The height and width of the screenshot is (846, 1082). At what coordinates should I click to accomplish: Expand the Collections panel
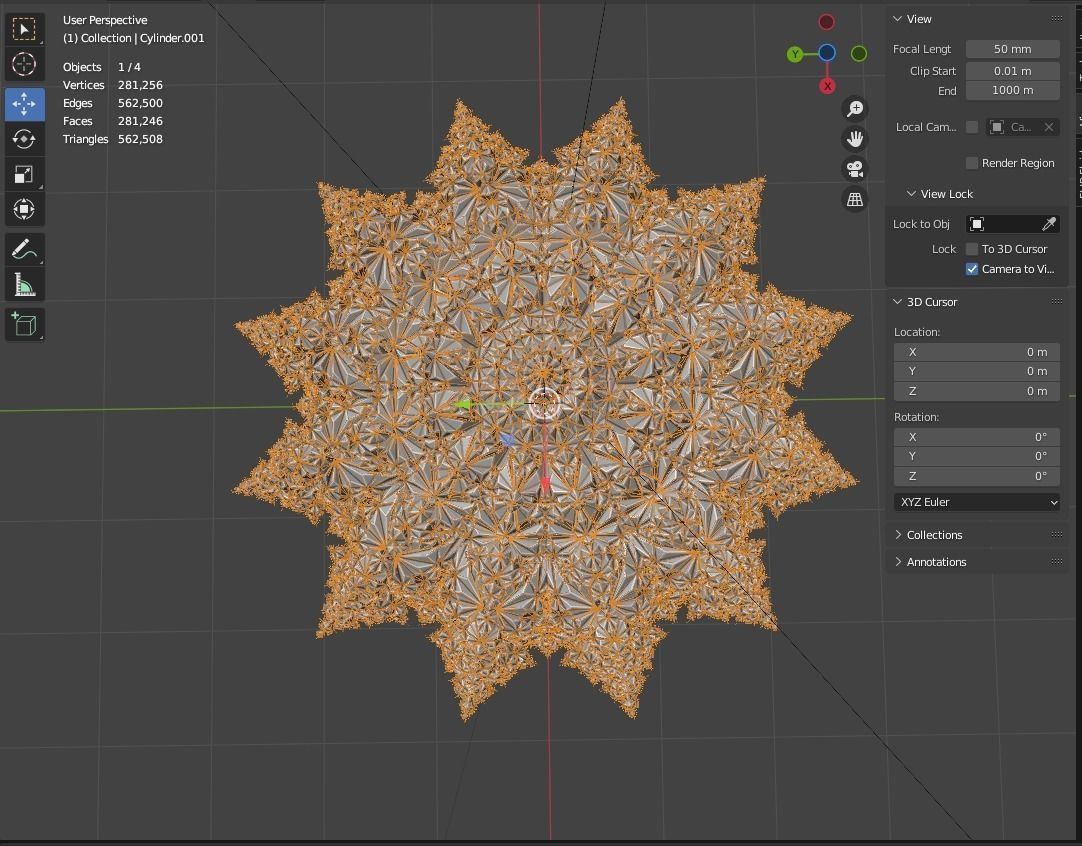tap(898, 535)
